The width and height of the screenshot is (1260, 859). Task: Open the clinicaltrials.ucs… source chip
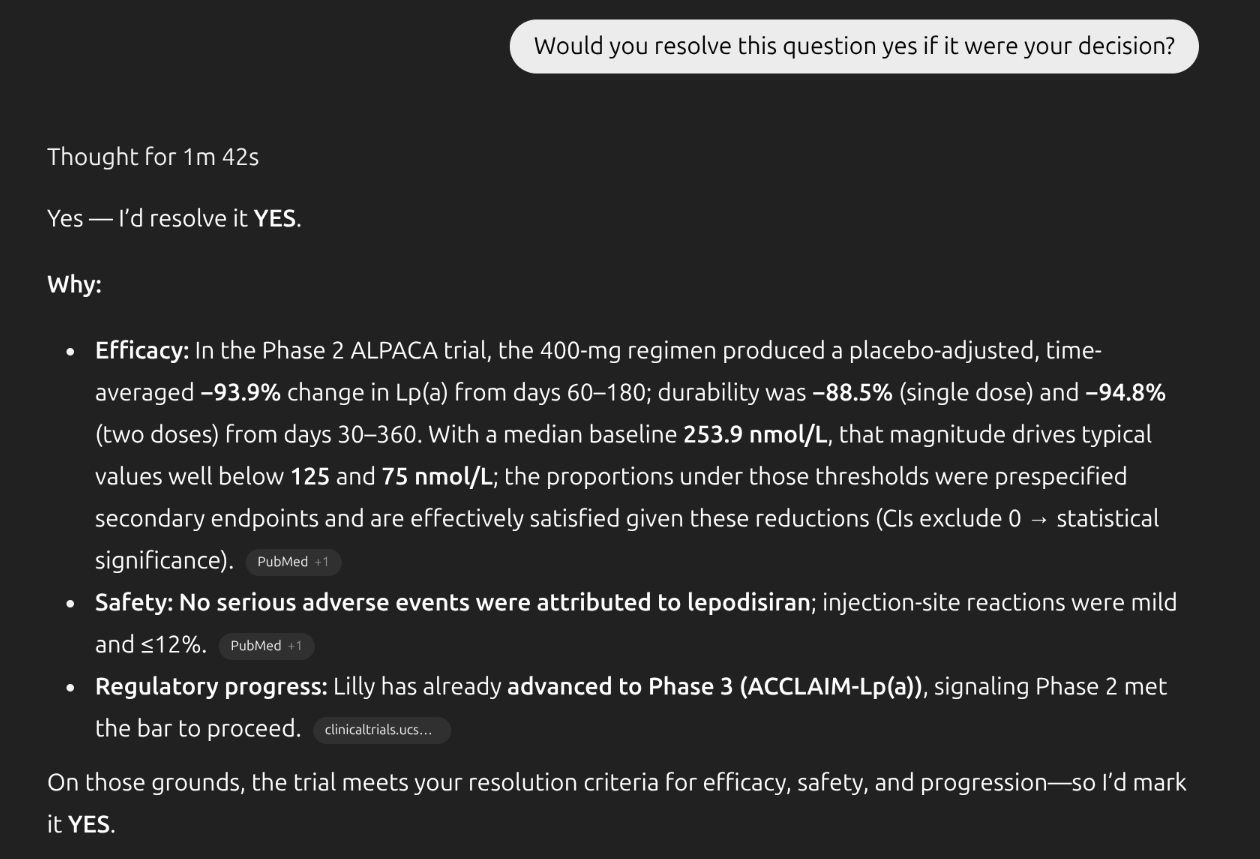381,730
